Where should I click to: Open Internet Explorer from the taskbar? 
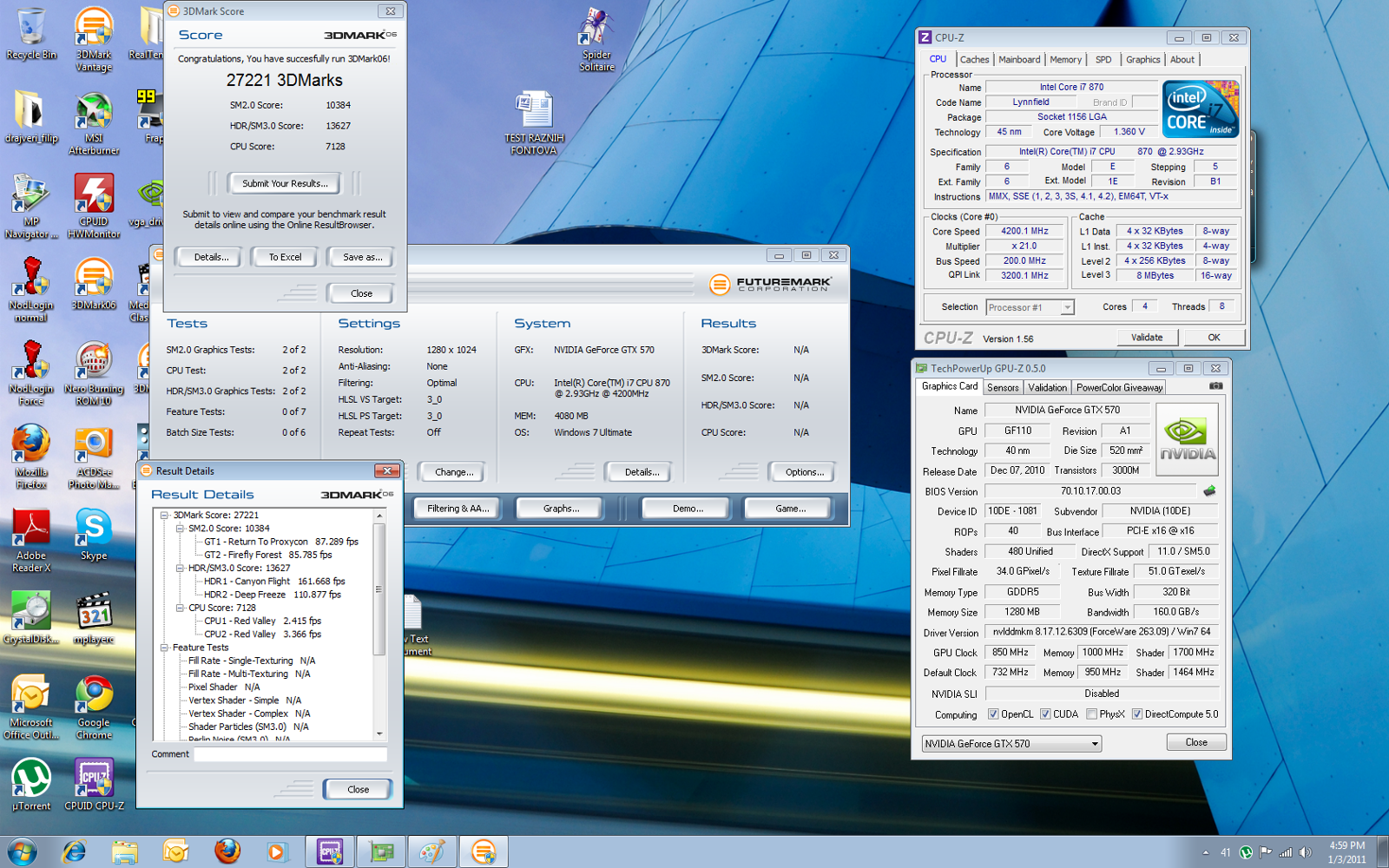click(x=75, y=852)
